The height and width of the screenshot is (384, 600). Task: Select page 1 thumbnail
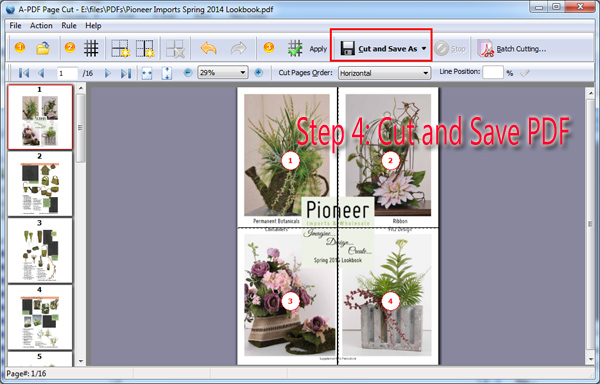click(40, 117)
